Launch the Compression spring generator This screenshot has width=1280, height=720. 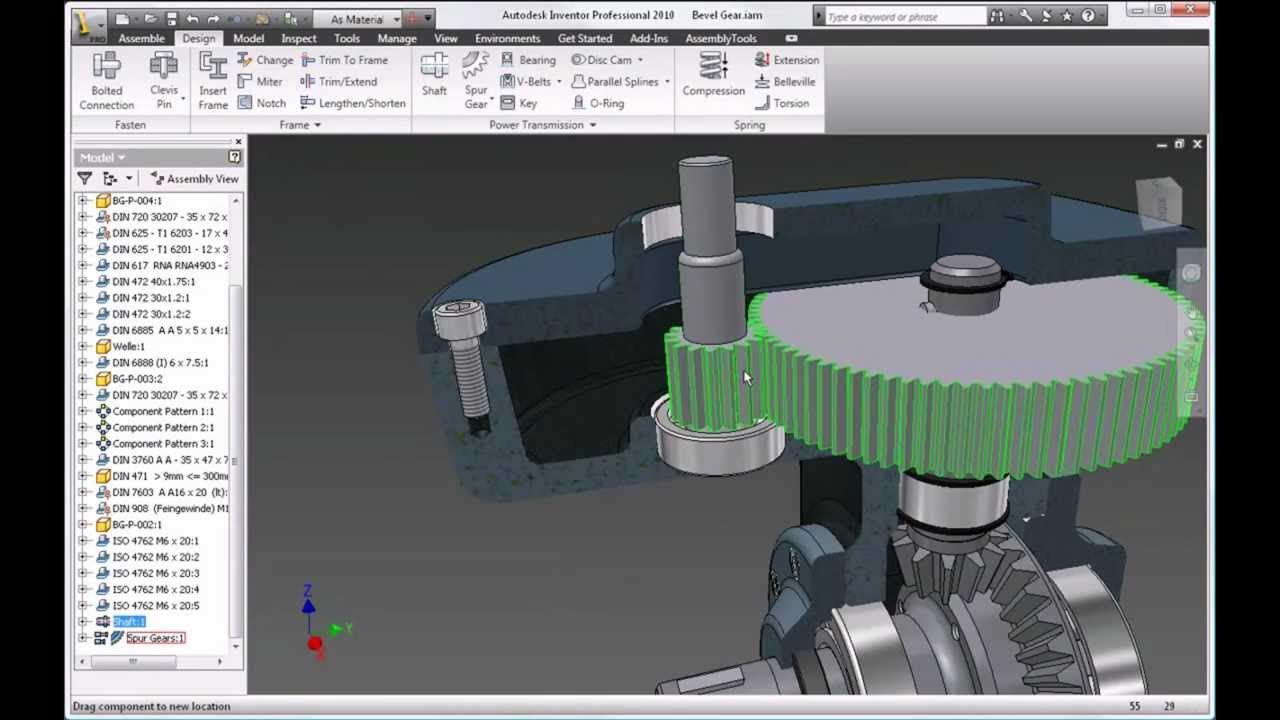[713, 75]
